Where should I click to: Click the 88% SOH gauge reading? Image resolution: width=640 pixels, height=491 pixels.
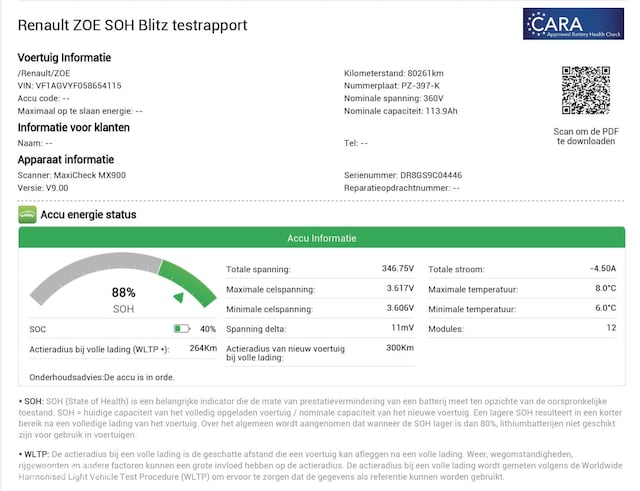123,293
